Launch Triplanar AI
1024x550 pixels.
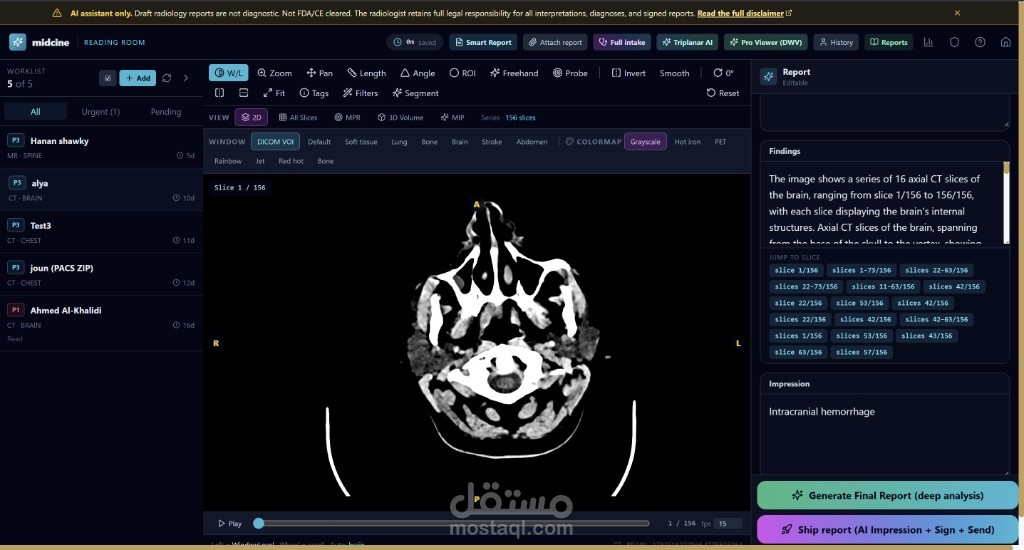pos(687,42)
